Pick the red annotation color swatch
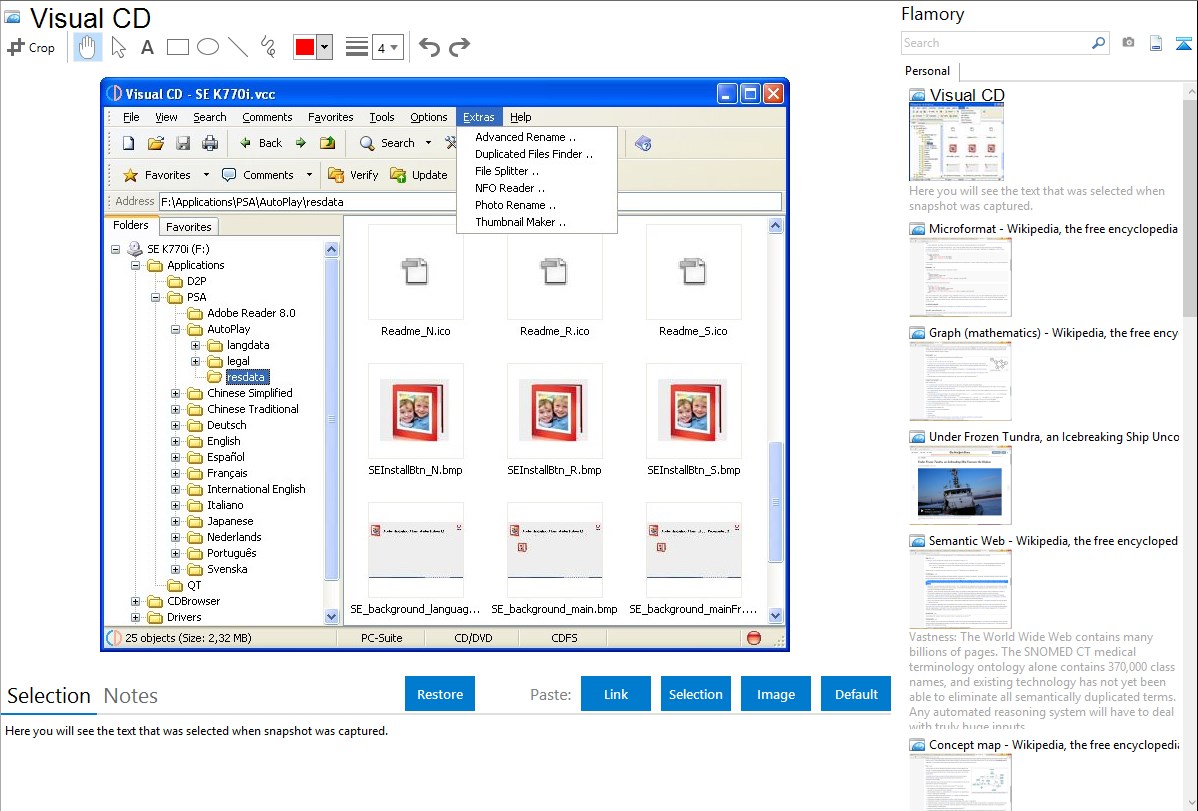 click(x=305, y=47)
